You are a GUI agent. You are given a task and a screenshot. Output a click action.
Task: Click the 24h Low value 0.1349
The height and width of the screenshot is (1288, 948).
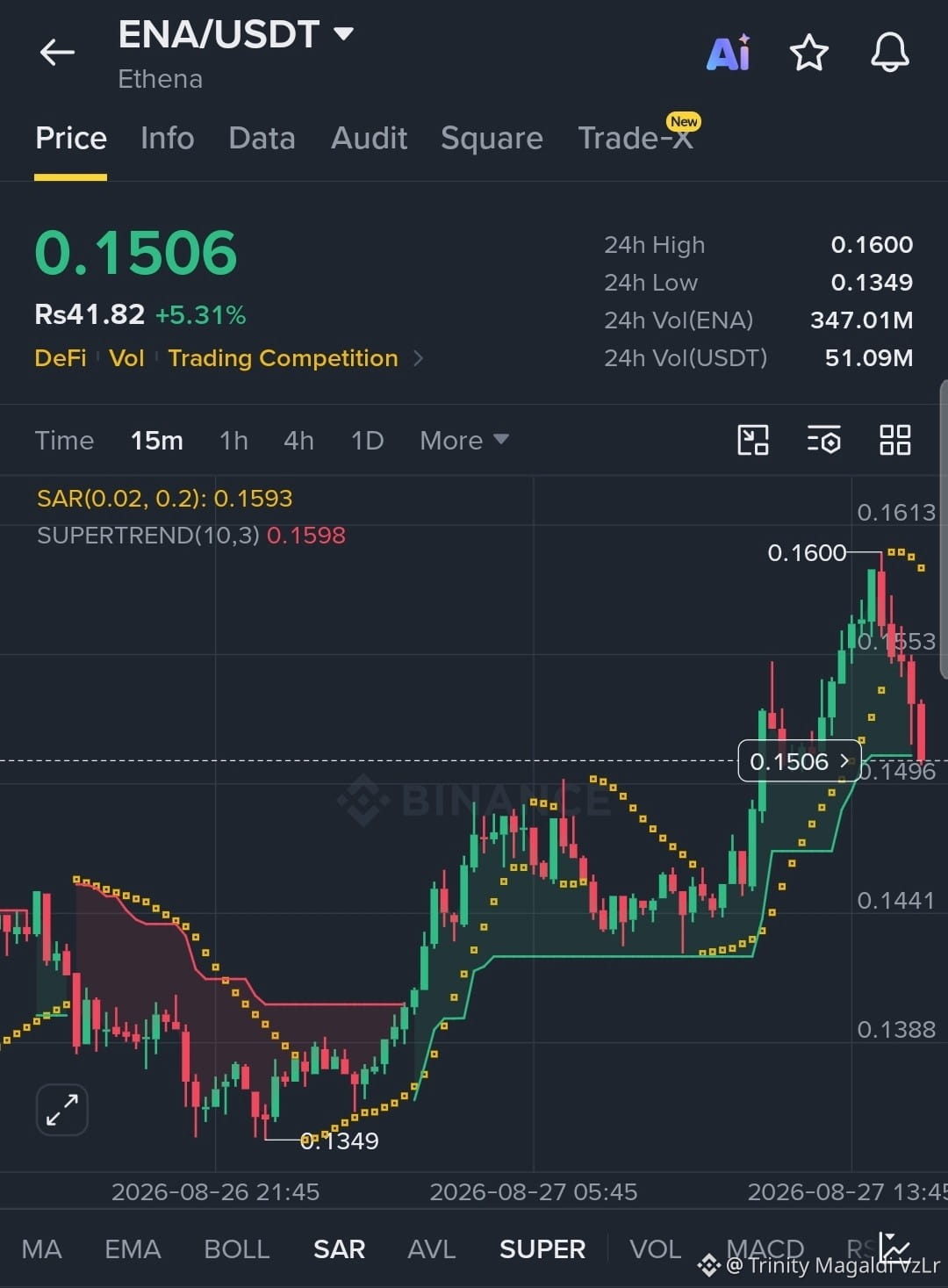872,282
